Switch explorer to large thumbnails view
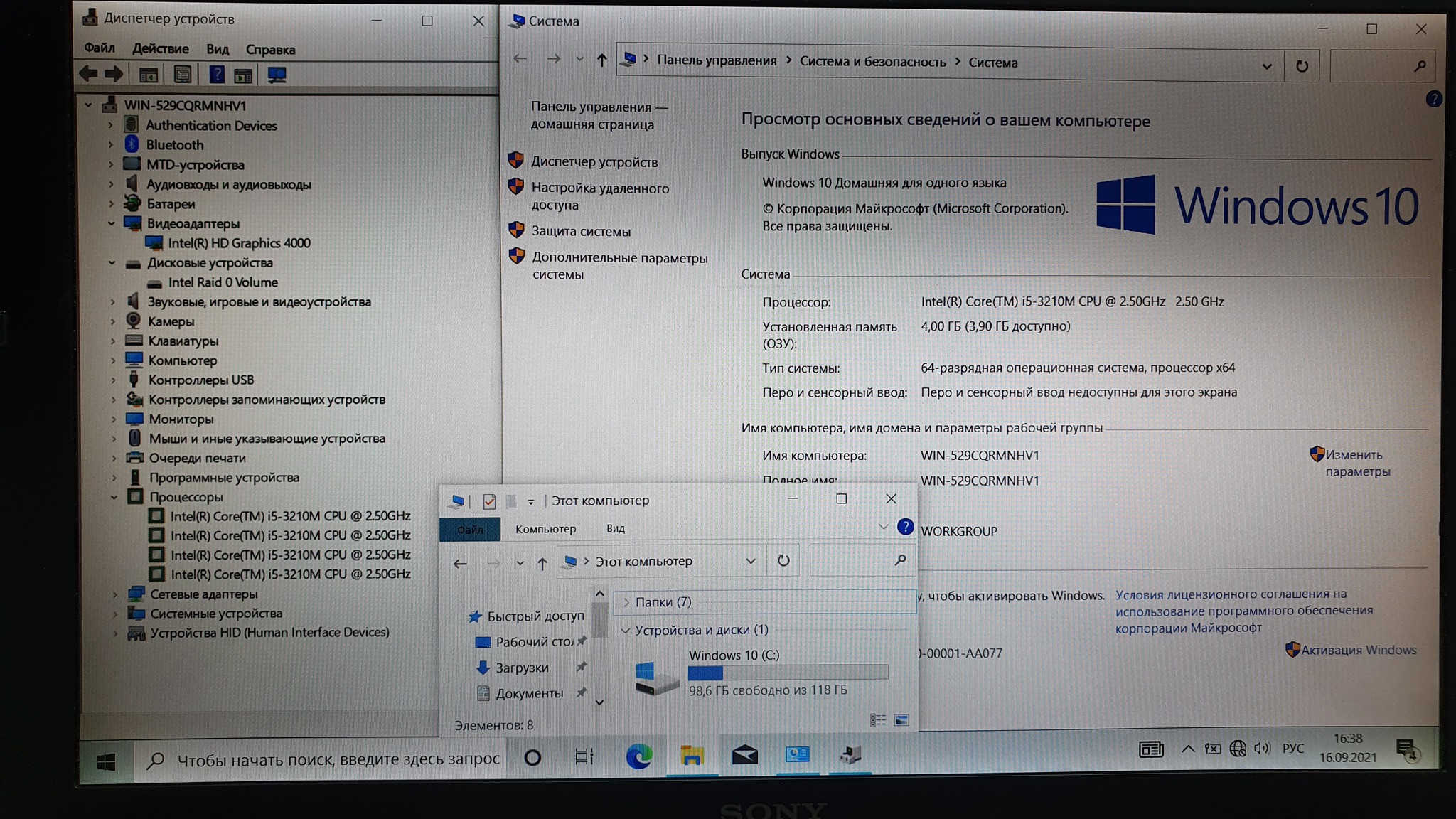The width and height of the screenshot is (1456, 819). (x=901, y=721)
